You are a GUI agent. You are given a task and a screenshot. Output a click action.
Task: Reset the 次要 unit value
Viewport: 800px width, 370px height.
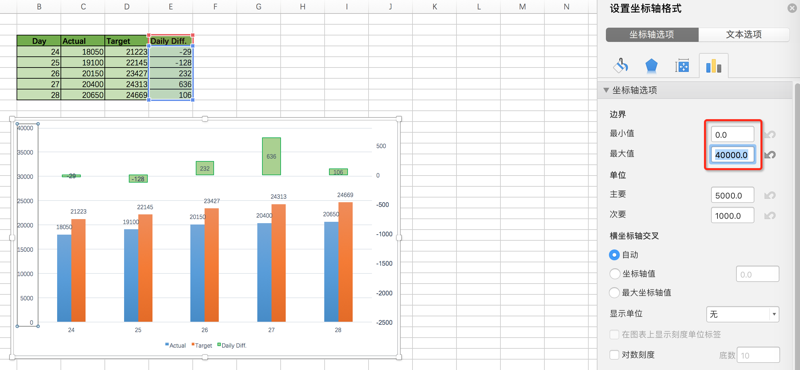point(770,215)
